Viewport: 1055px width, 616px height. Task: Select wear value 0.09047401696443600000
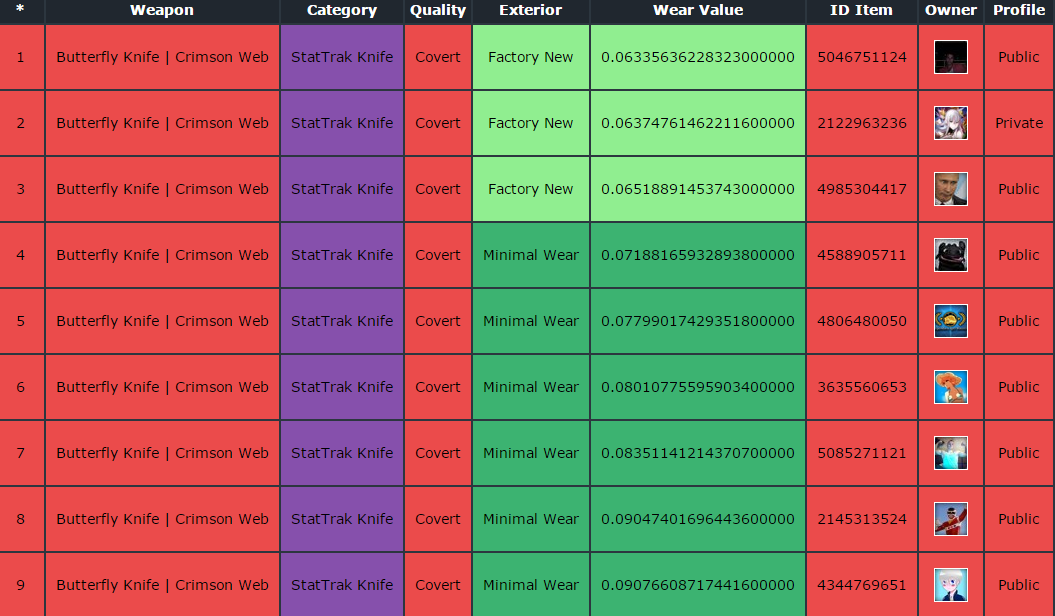click(698, 518)
